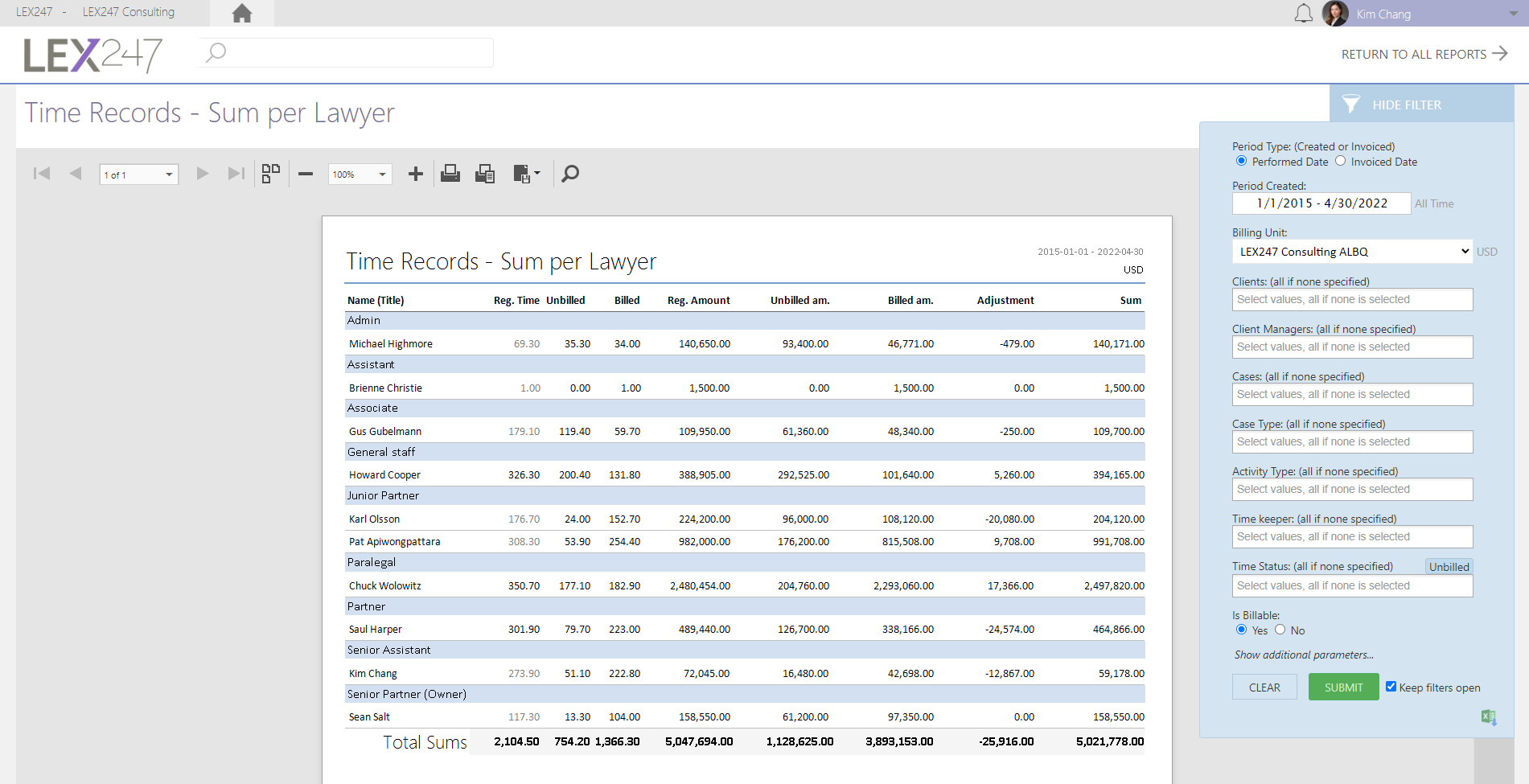Jump to the first report page
The height and width of the screenshot is (784, 1529).
[42, 174]
